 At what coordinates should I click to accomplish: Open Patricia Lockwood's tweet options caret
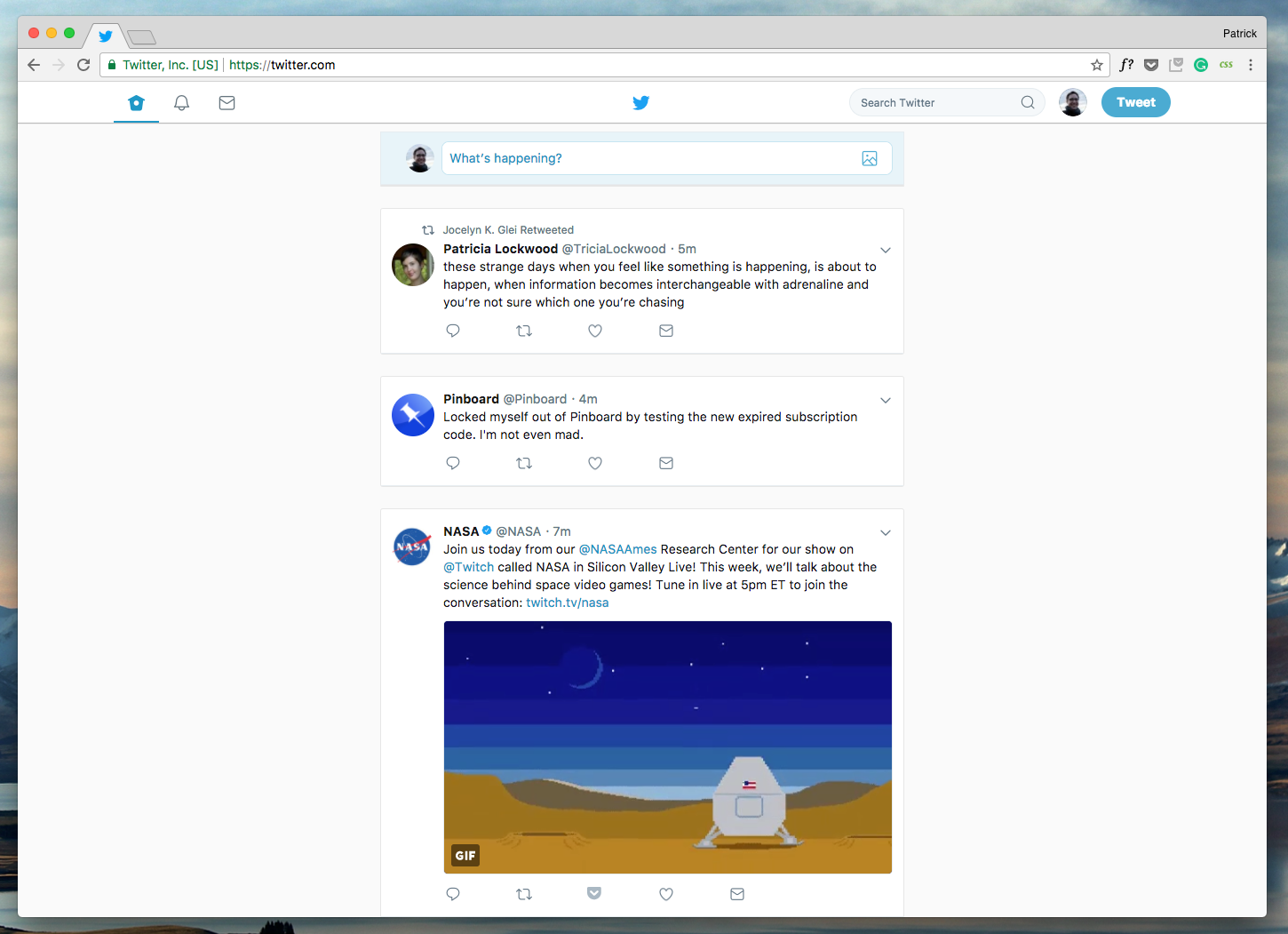[885, 250]
